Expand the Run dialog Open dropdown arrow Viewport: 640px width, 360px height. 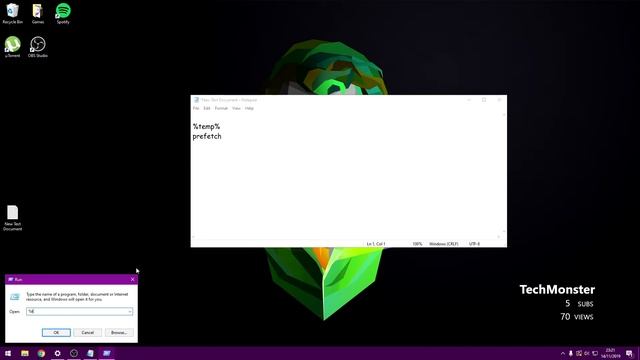(x=130, y=311)
